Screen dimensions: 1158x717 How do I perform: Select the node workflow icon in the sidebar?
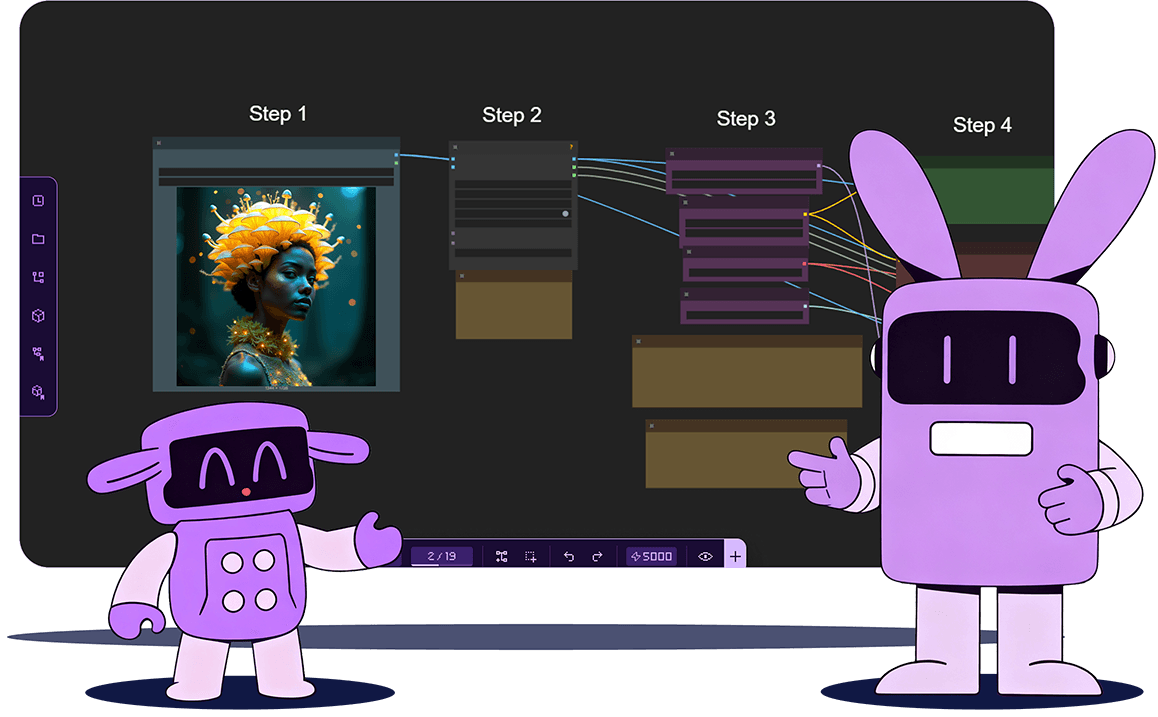[38, 278]
